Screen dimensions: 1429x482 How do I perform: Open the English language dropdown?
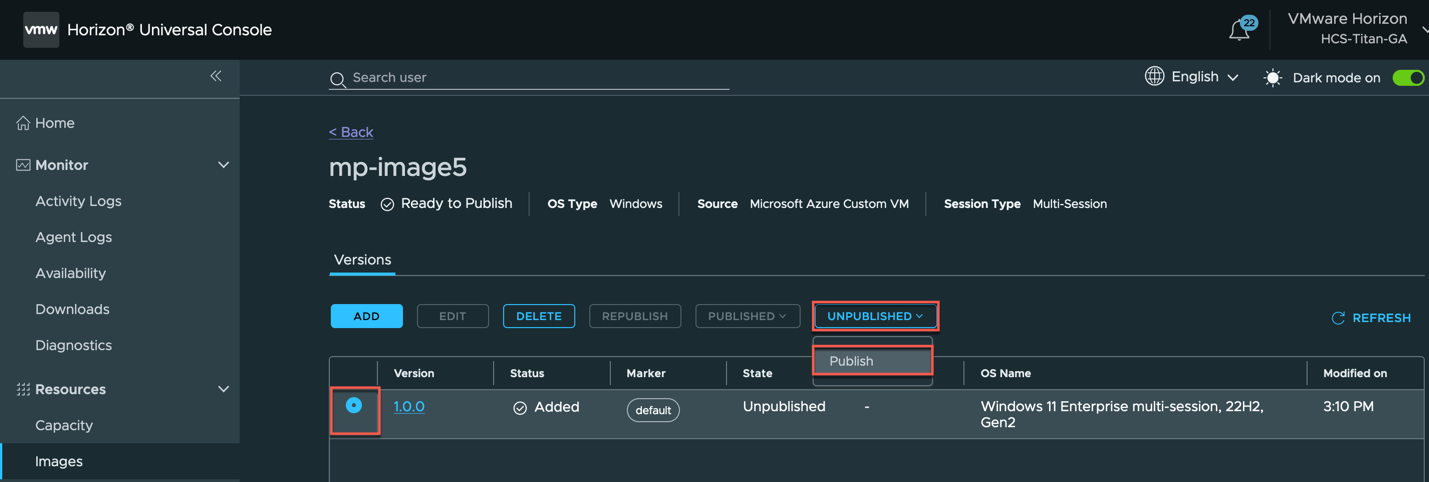tap(1205, 77)
